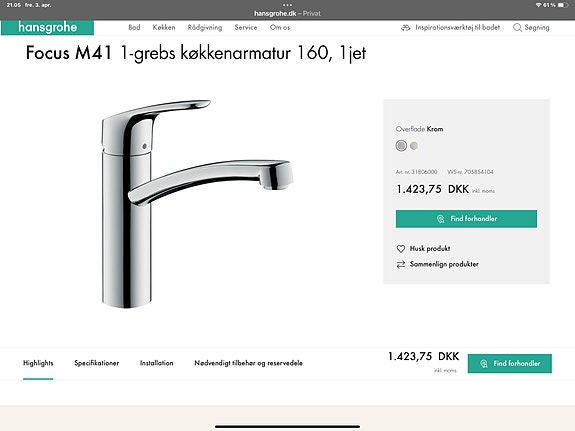Open the Rådgivning menu

[205, 28]
